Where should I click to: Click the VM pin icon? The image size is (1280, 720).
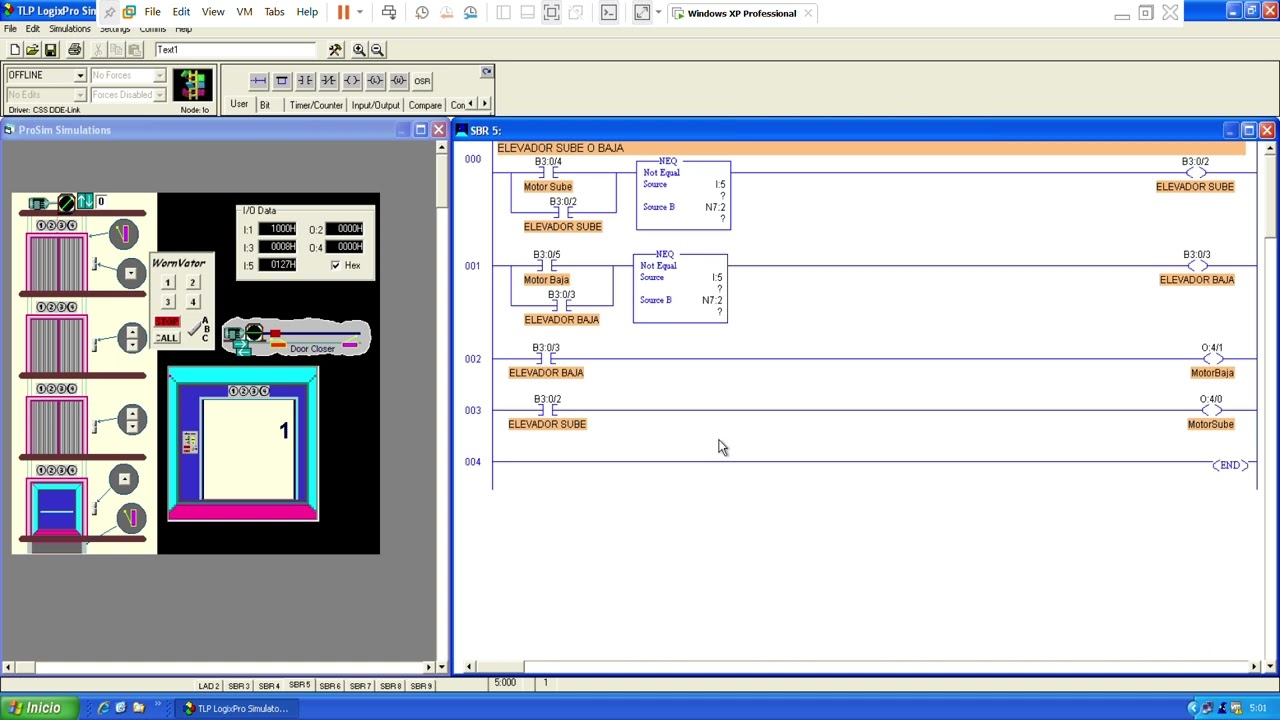(x=110, y=13)
